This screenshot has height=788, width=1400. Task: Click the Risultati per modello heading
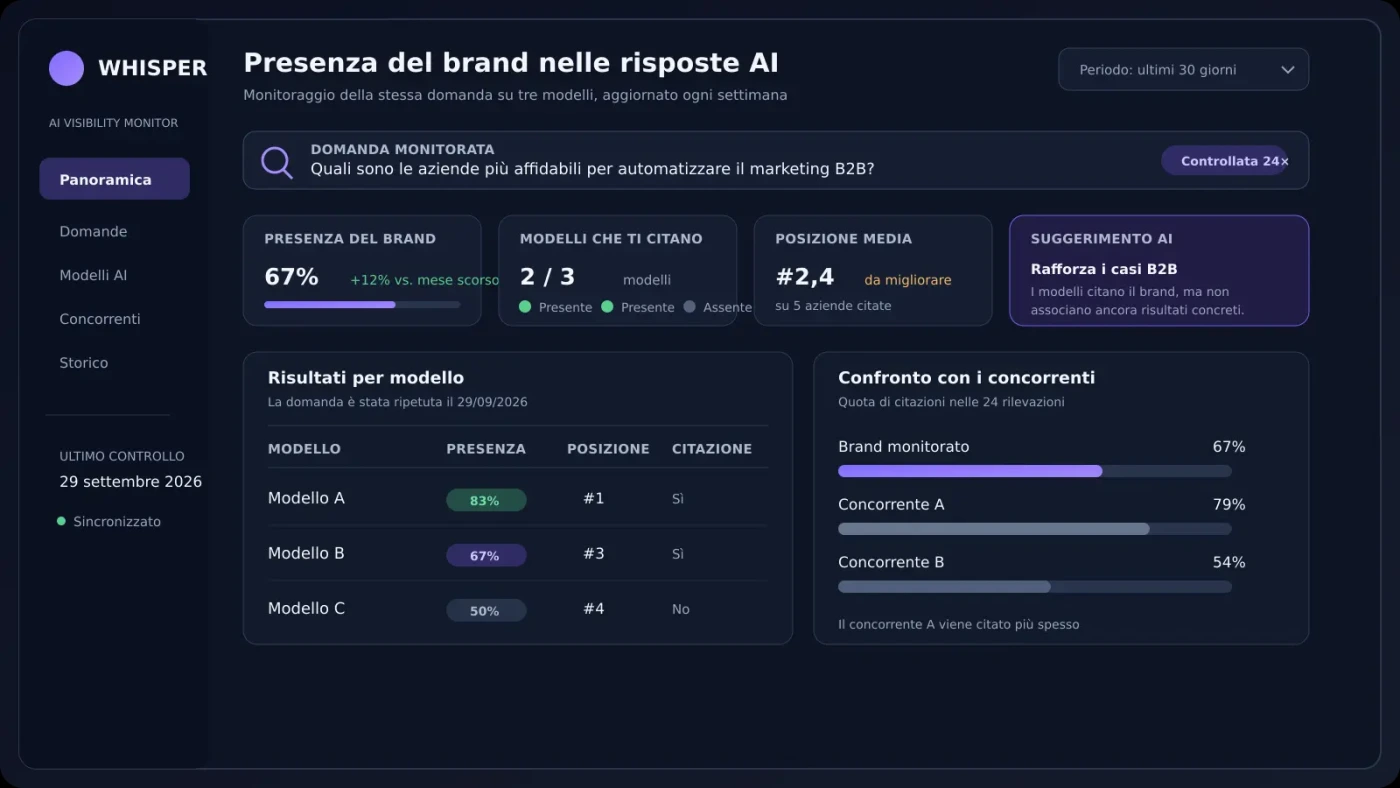point(366,378)
